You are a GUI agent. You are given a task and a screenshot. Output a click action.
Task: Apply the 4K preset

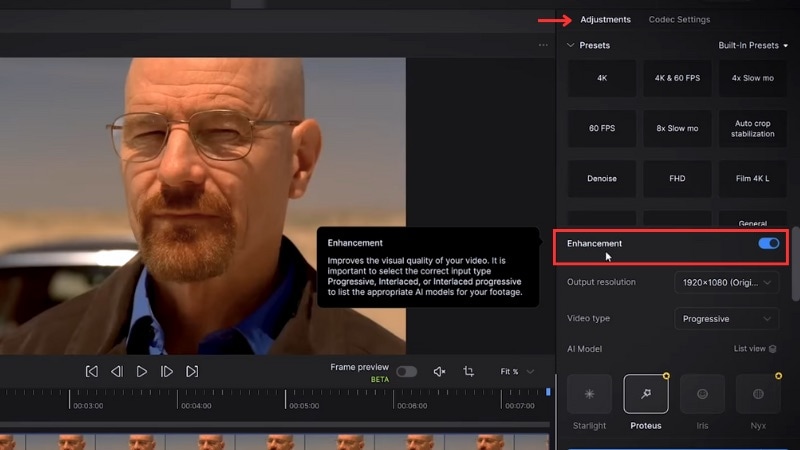602,78
